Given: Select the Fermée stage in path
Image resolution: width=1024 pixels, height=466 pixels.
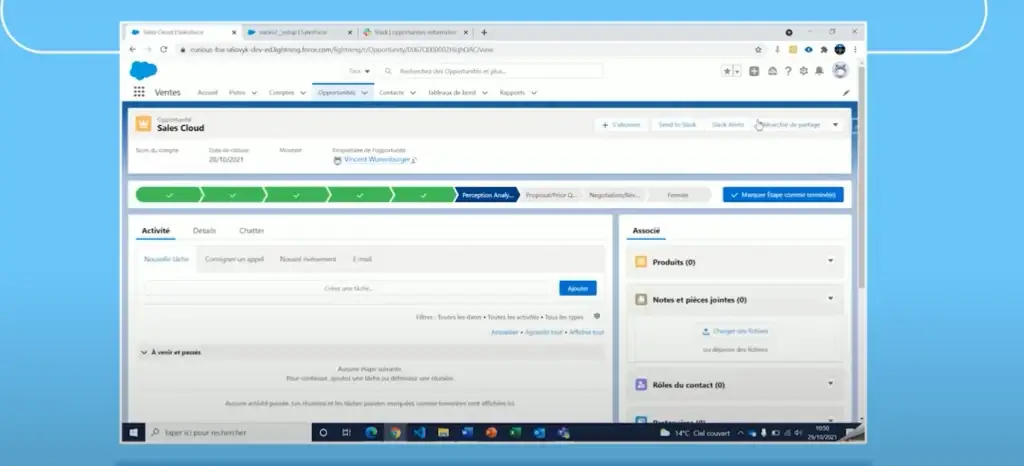Looking at the screenshot, I should click(x=678, y=194).
